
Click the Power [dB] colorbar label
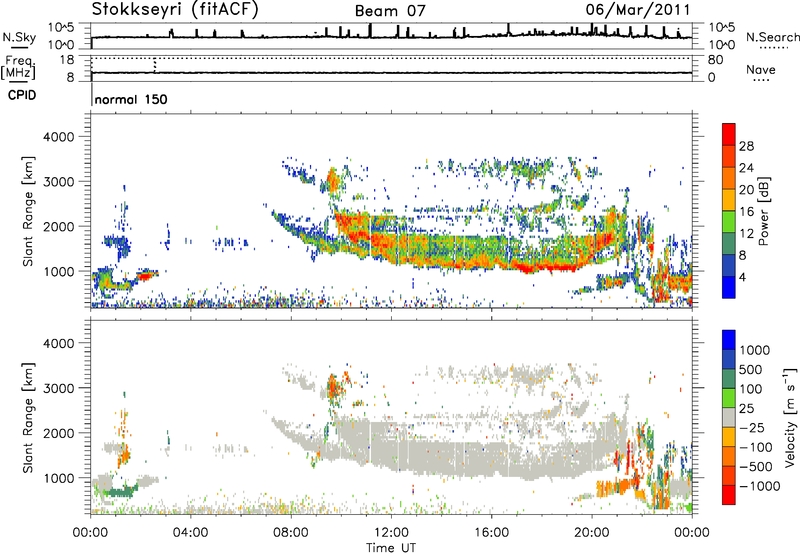(x=763, y=211)
